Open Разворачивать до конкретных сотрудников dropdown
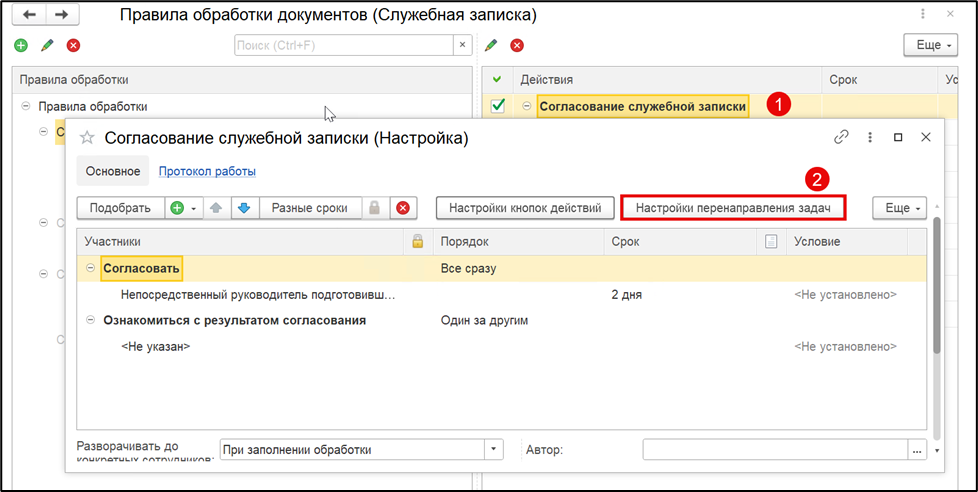The image size is (978, 492). pyautogui.click(x=494, y=450)
